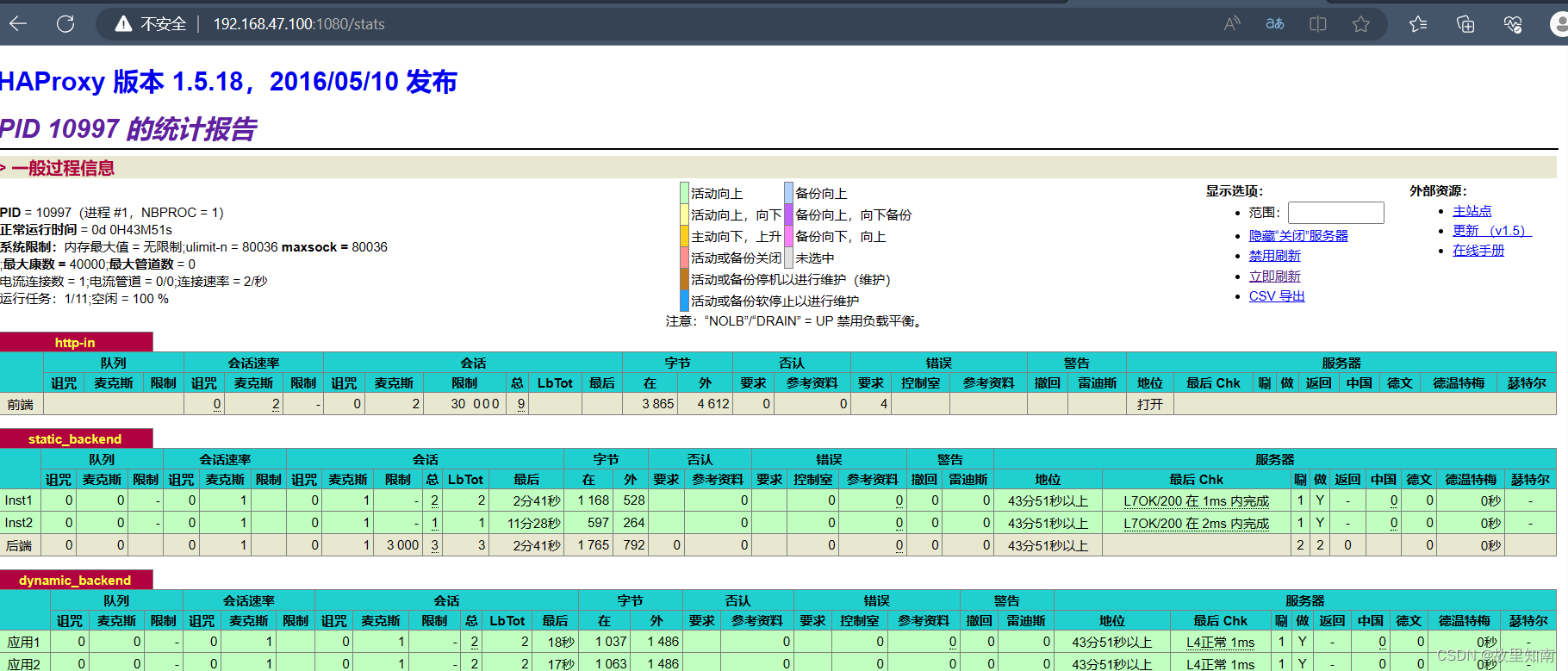Click the 一般过程信息 section heading
1568x671 pixels.
coord(63,168)
